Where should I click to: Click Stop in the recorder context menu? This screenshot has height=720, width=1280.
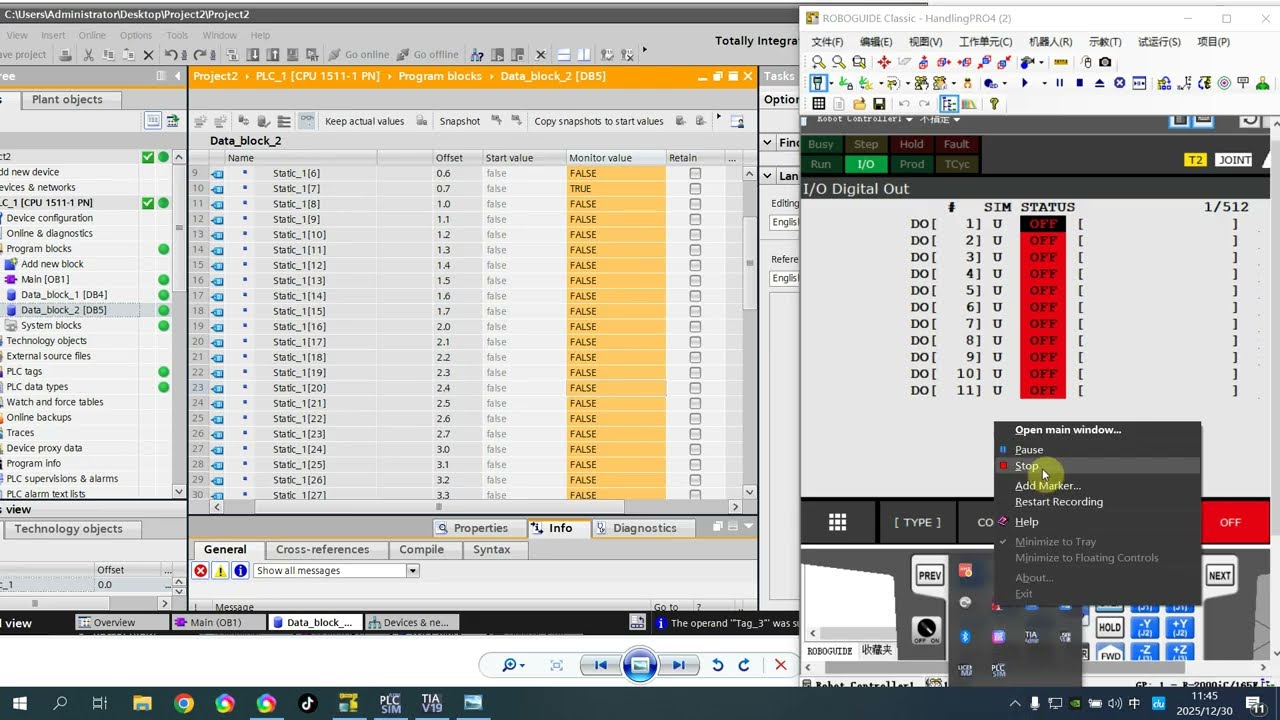pyautogui.click(x=1026, y=466)
